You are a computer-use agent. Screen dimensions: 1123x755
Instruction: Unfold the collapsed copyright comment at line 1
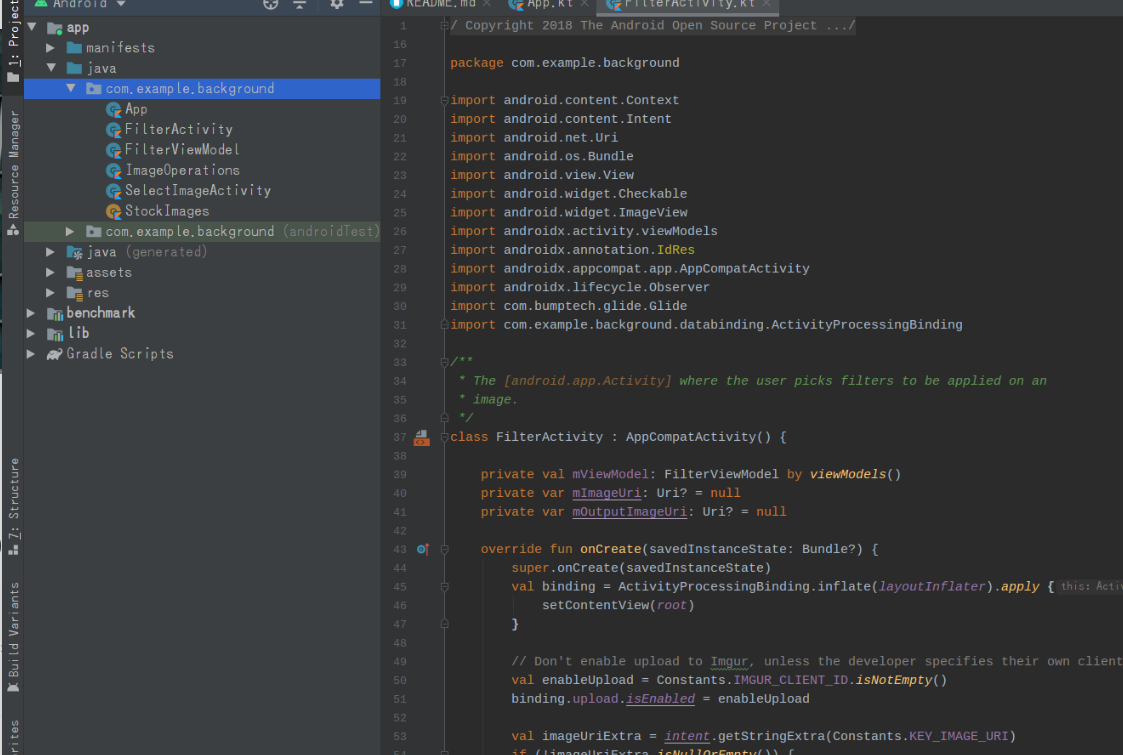tap(444, 26)
